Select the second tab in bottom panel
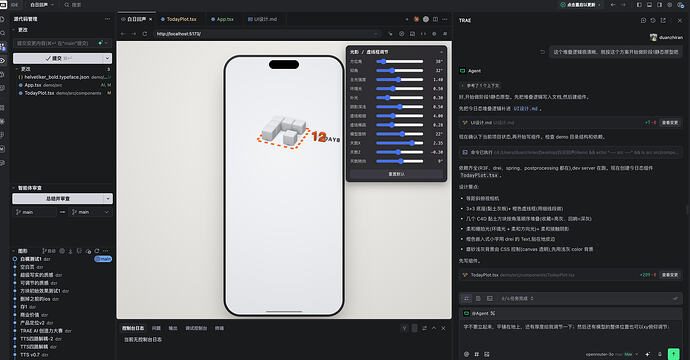Image resolution: width=690 pixels, height=360 pixels. click(156, 328)
